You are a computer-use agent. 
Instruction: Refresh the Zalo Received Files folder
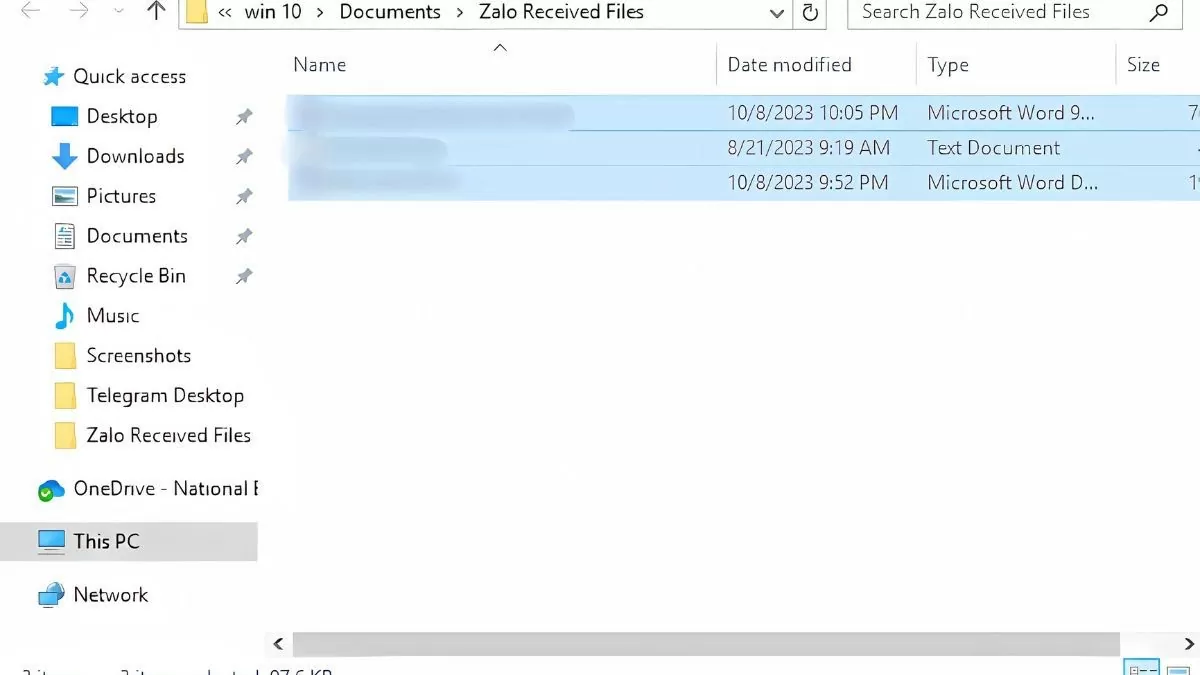pos(810,13)
